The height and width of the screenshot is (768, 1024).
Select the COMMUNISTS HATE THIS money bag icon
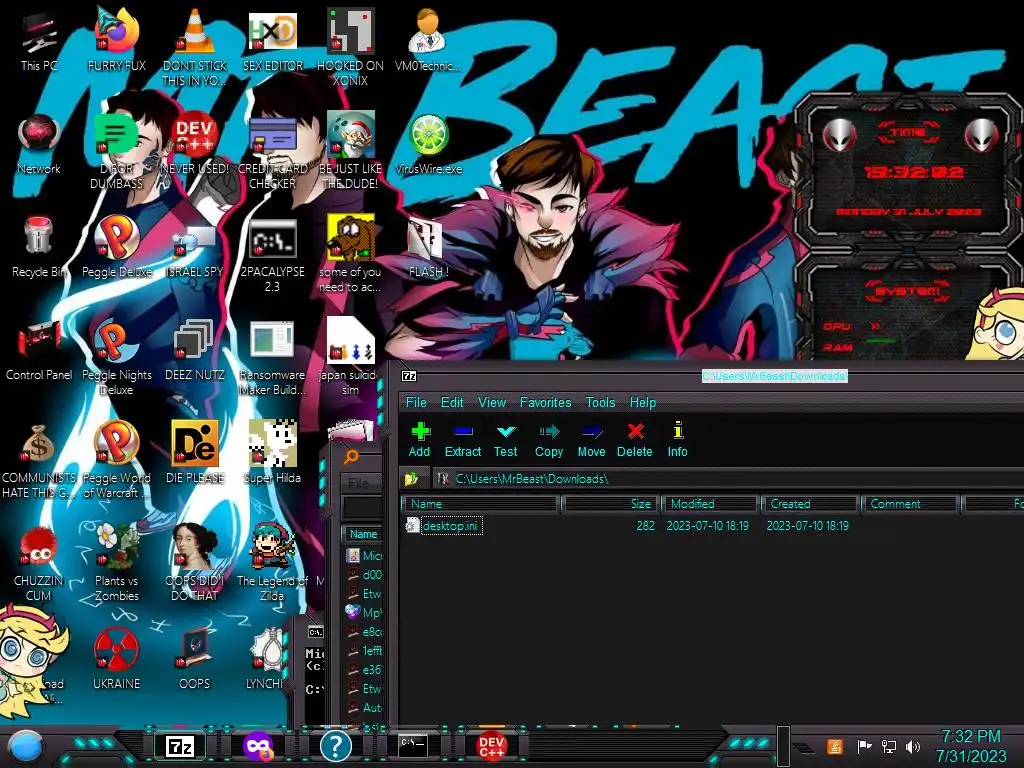(39, 461)
